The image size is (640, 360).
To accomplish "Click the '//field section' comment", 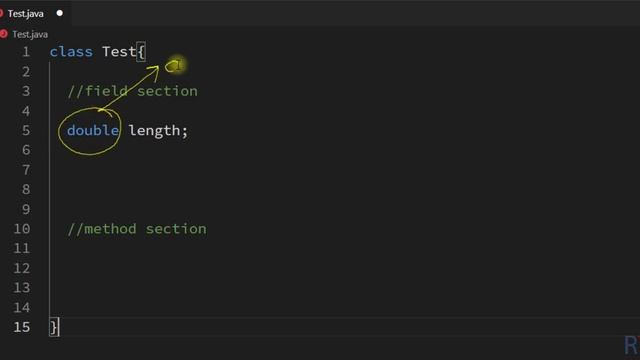I will pyautogui.click(x=133, y=91).
